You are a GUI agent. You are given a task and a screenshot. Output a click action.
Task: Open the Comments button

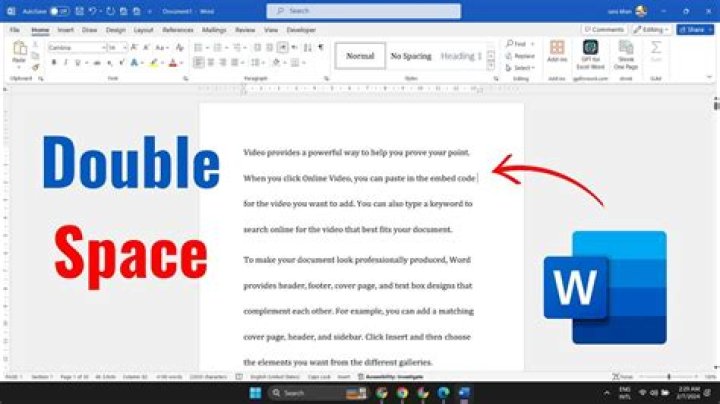pyautogui.click(x=604, y=30)
